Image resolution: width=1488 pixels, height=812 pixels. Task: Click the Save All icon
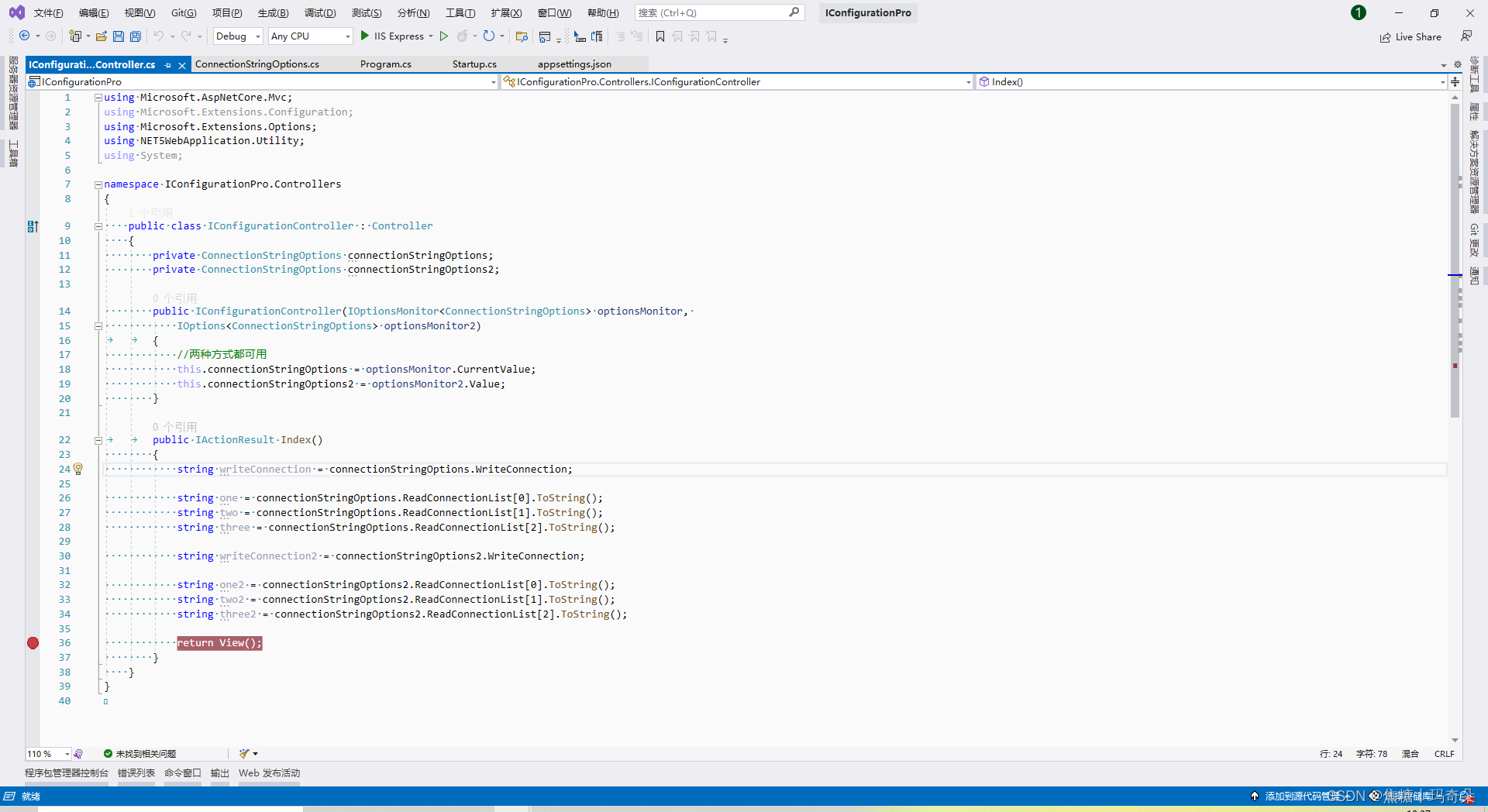(136, 36)
